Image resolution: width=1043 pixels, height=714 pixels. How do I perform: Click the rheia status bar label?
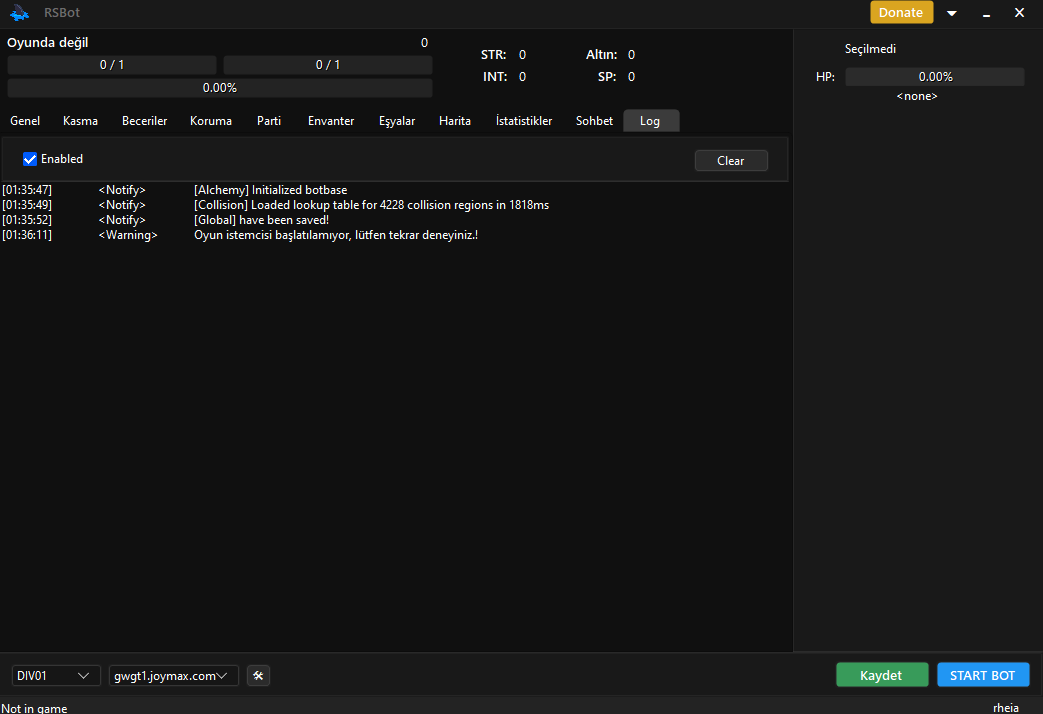pyautogui.click(x=1005, y=707)
